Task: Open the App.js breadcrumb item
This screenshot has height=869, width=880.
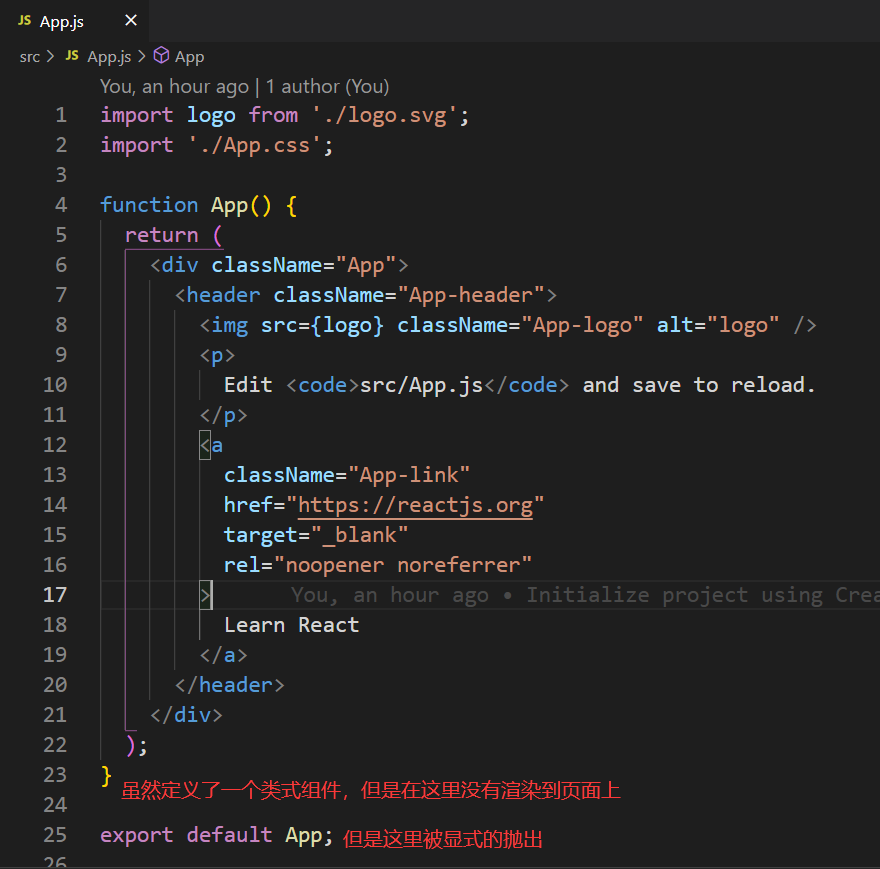Action: 109,57
